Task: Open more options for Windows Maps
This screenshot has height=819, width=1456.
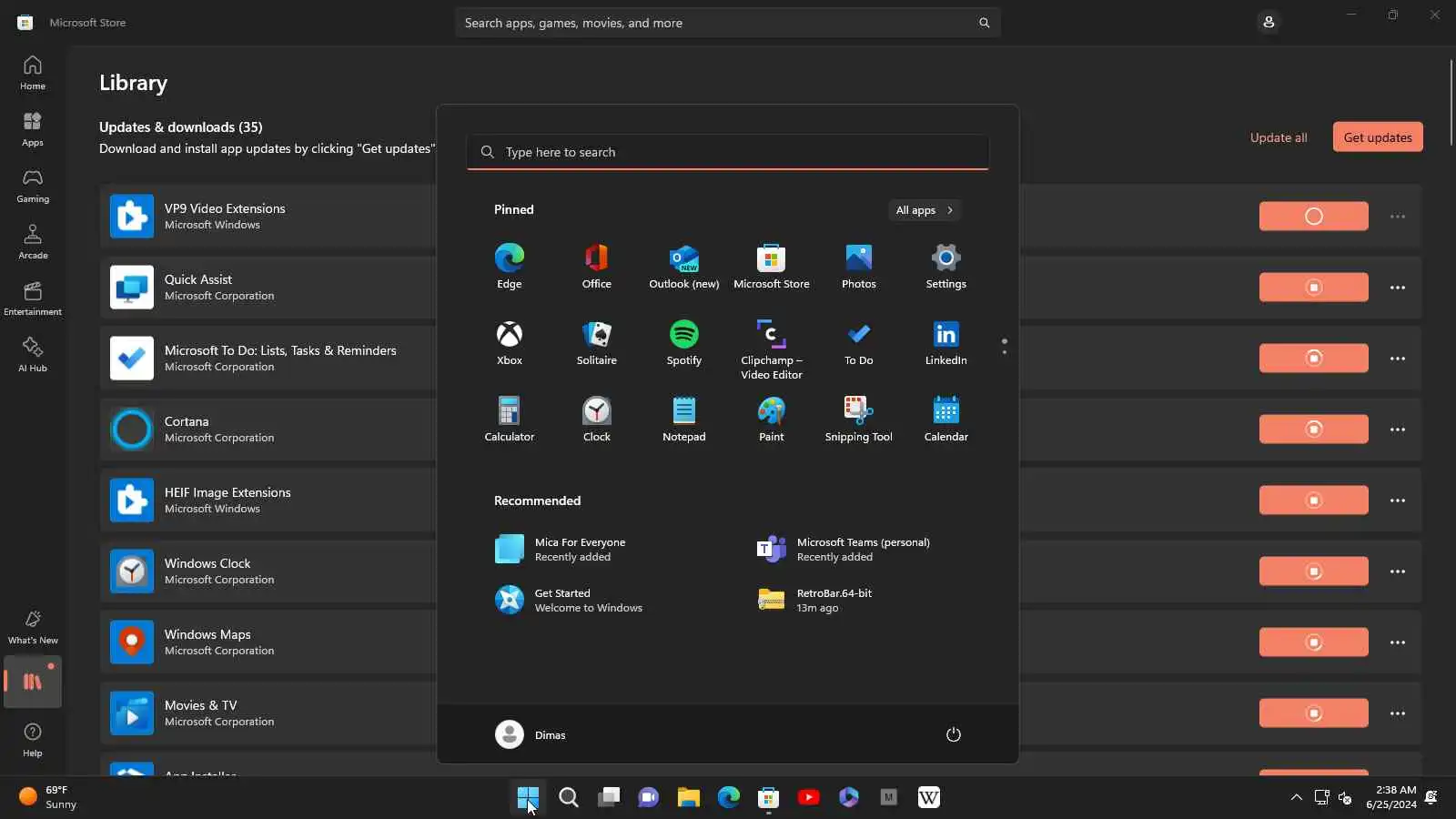Action: point(1398,642)
